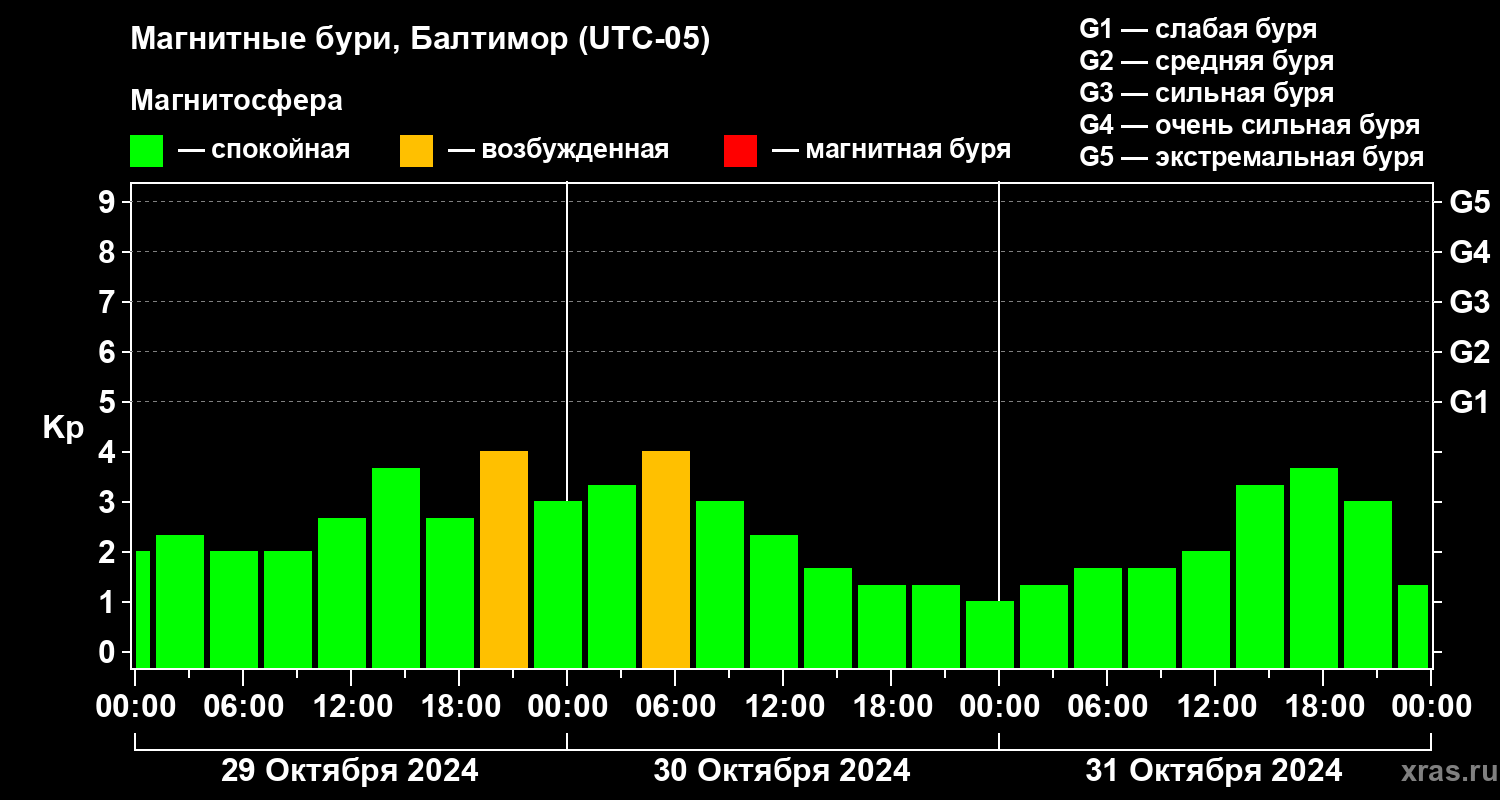Click the 'магнитная буря' legend label
The image size is (1500, 800).
pyautogui.click(x=908, y=151)
